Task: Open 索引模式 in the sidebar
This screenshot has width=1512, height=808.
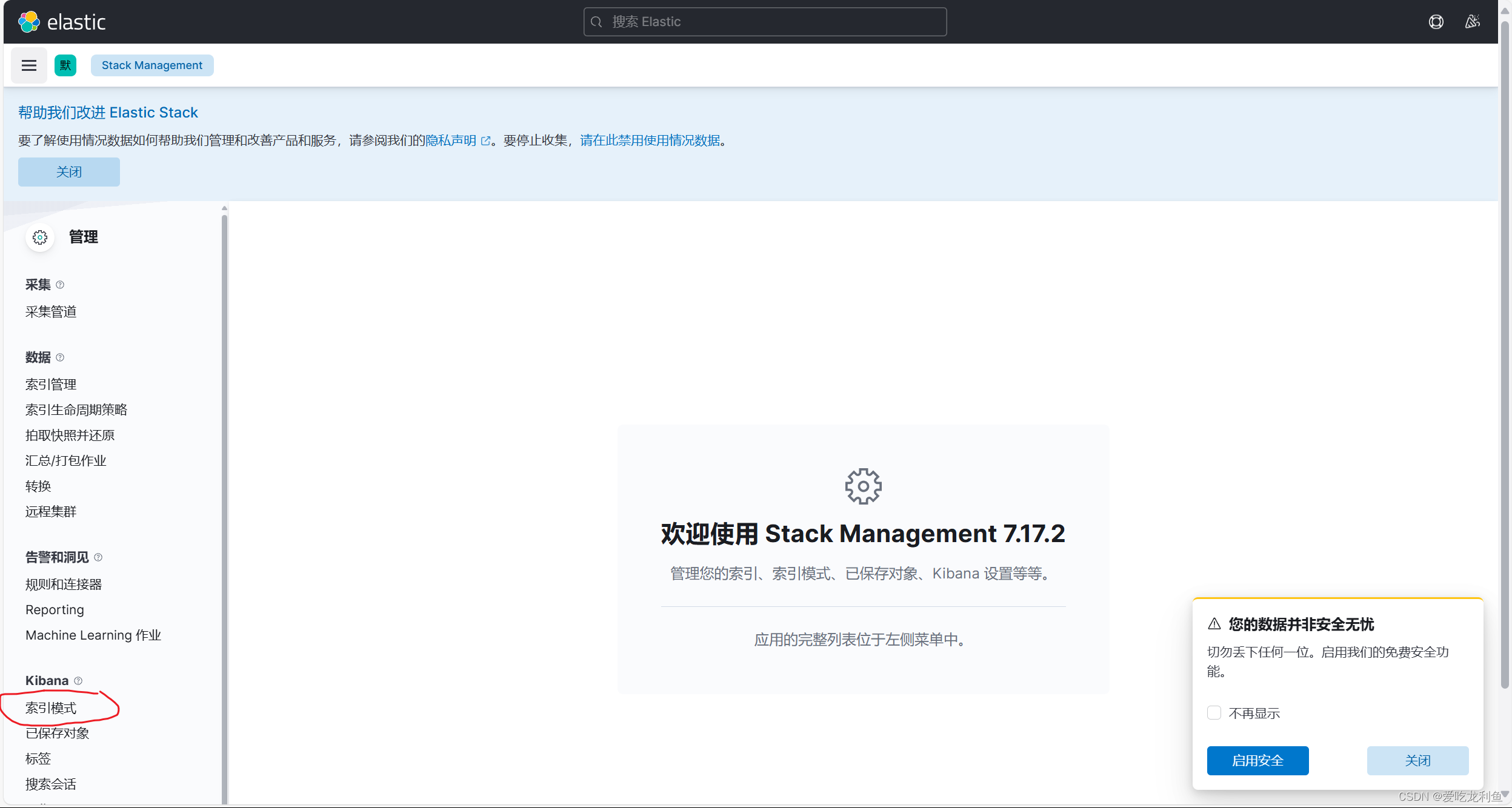Action: [x=51, y=708]
